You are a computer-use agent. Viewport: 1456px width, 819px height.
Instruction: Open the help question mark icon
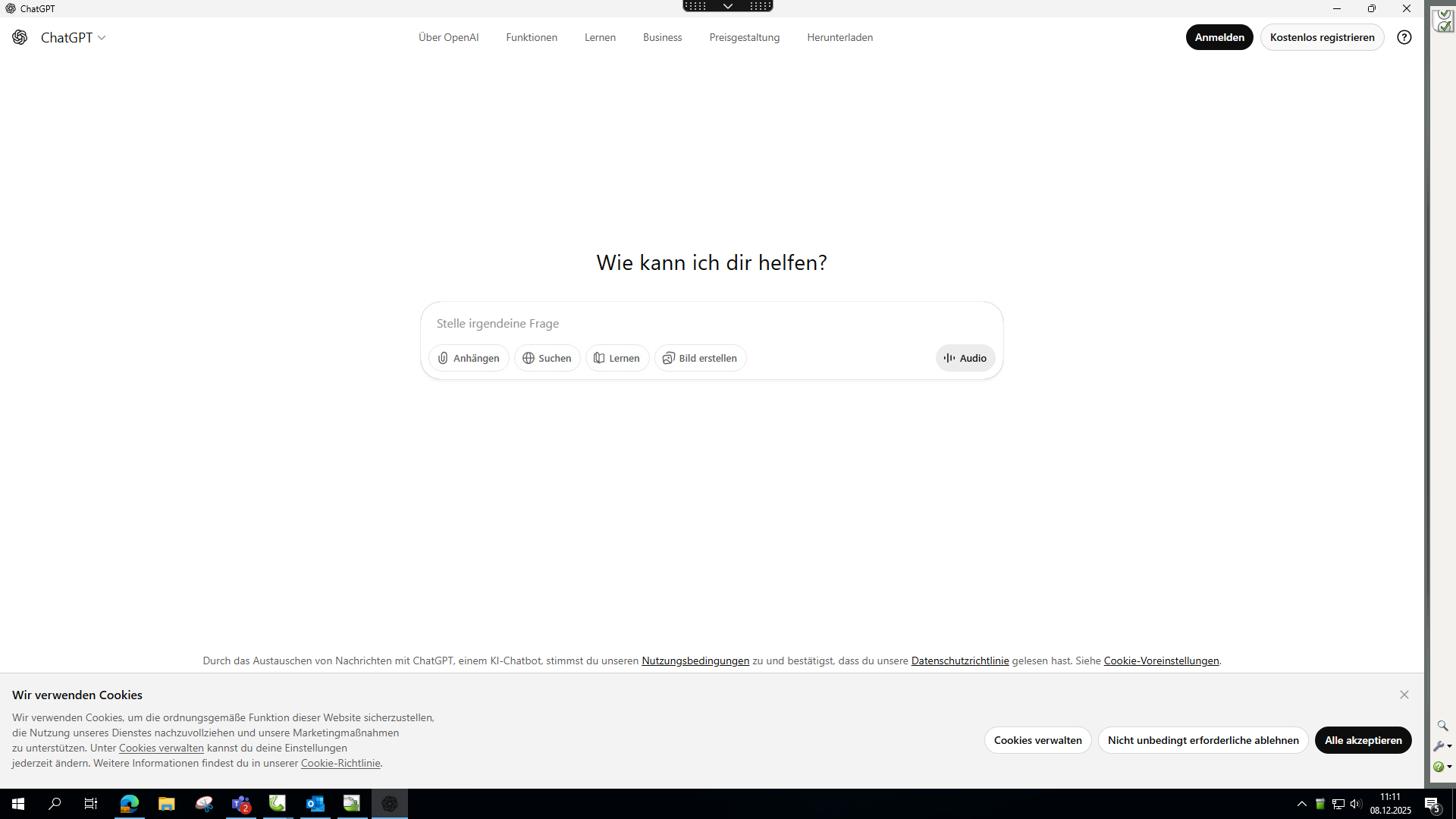pos(1404,37)
